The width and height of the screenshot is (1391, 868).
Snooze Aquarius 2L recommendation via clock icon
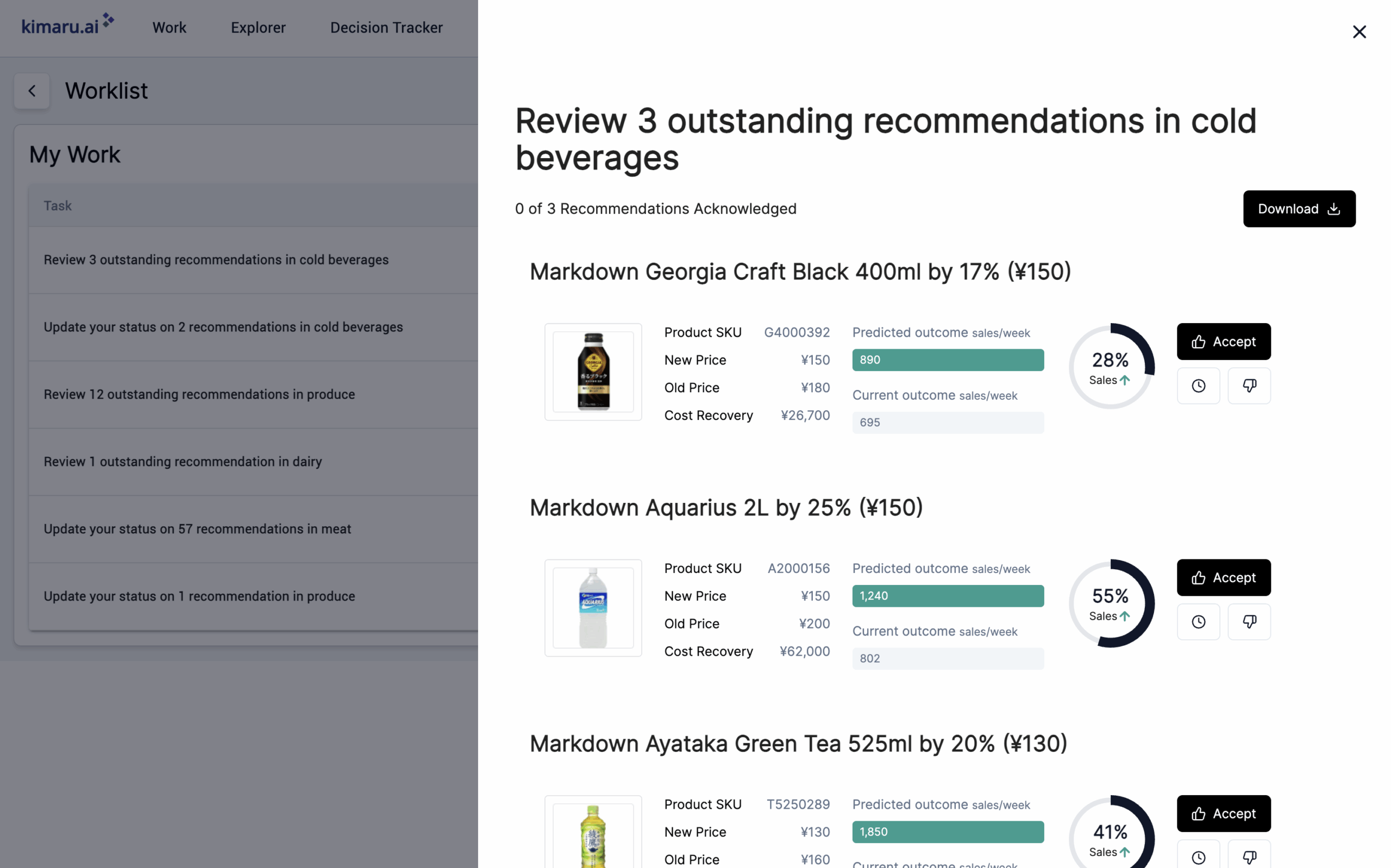coord(1198,622)
